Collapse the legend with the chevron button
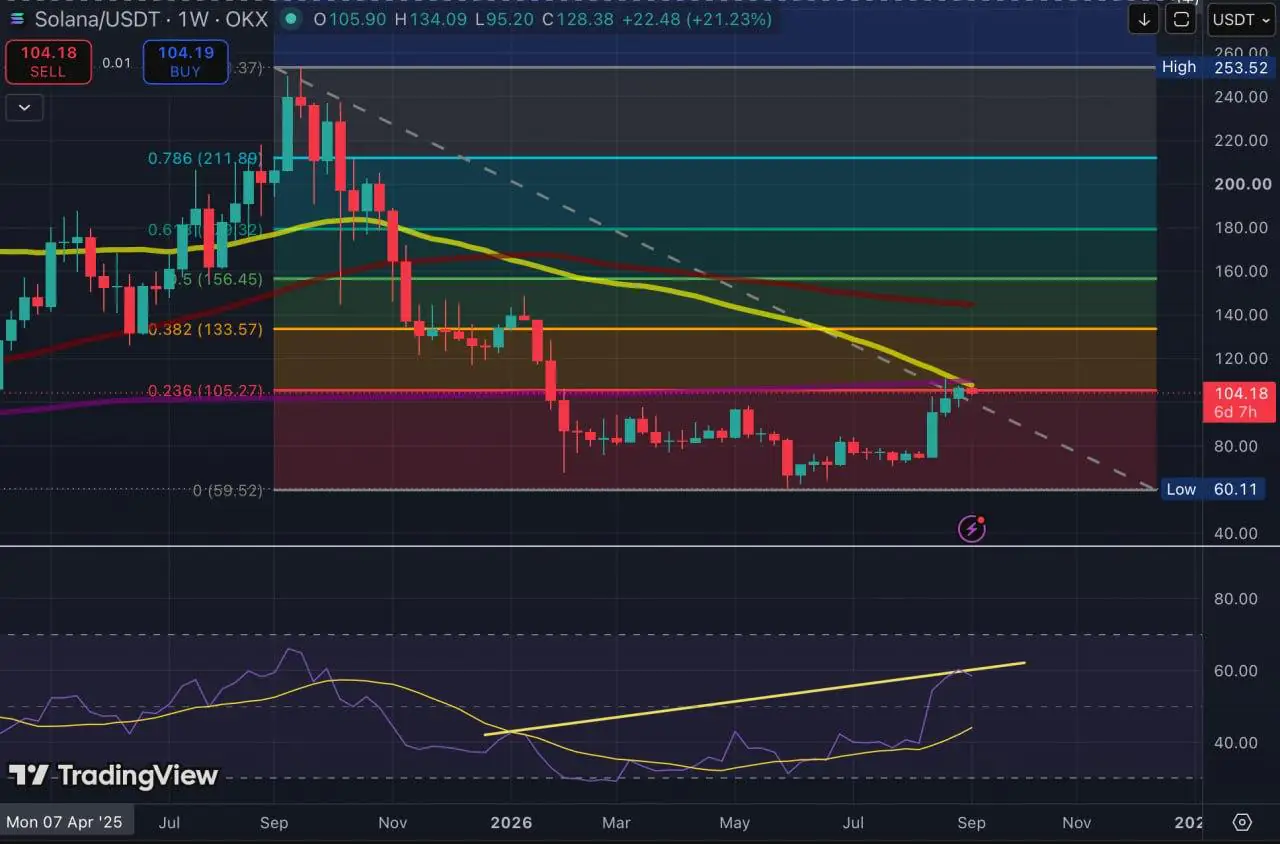 click(24, 107)
